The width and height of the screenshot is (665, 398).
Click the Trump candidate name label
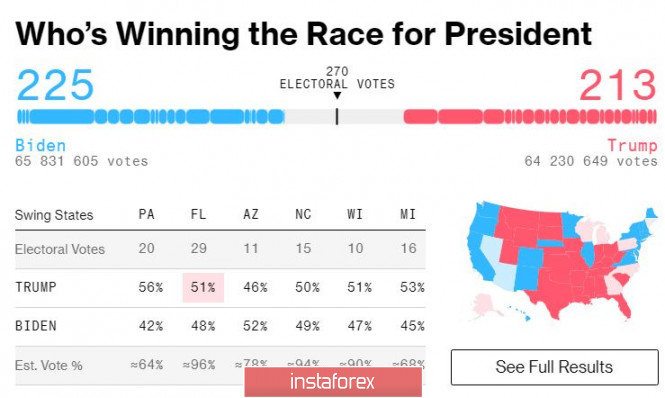[632, 146]
